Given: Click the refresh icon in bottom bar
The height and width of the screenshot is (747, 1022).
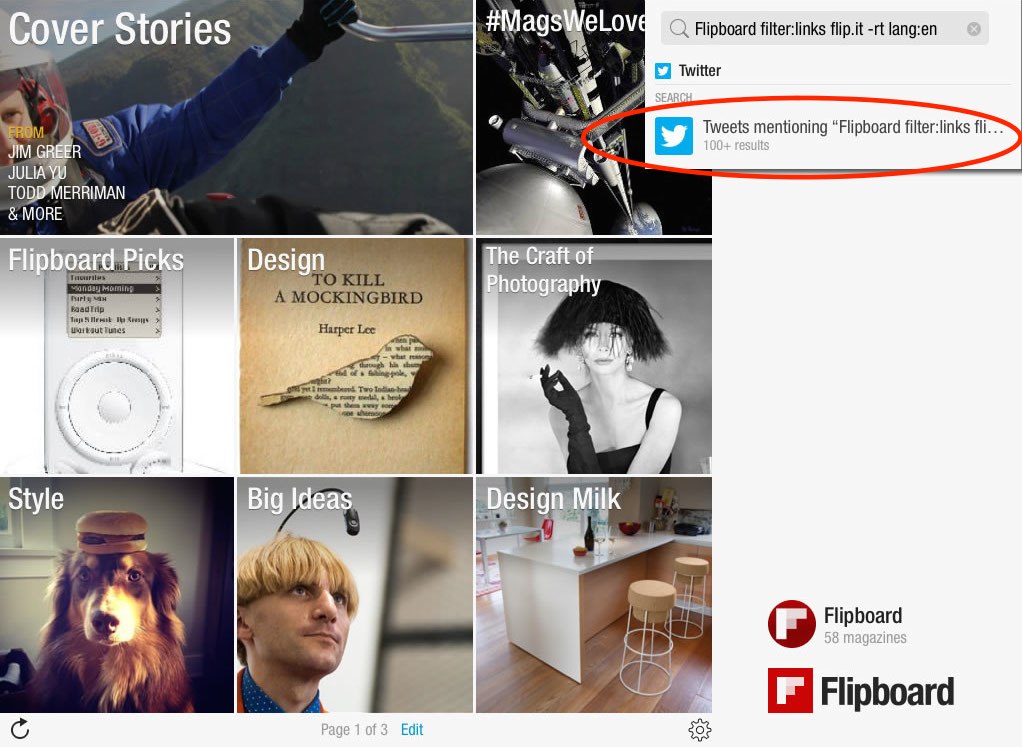Looking at the screenshot, I should pyautogui.click(x=20, y=729).
